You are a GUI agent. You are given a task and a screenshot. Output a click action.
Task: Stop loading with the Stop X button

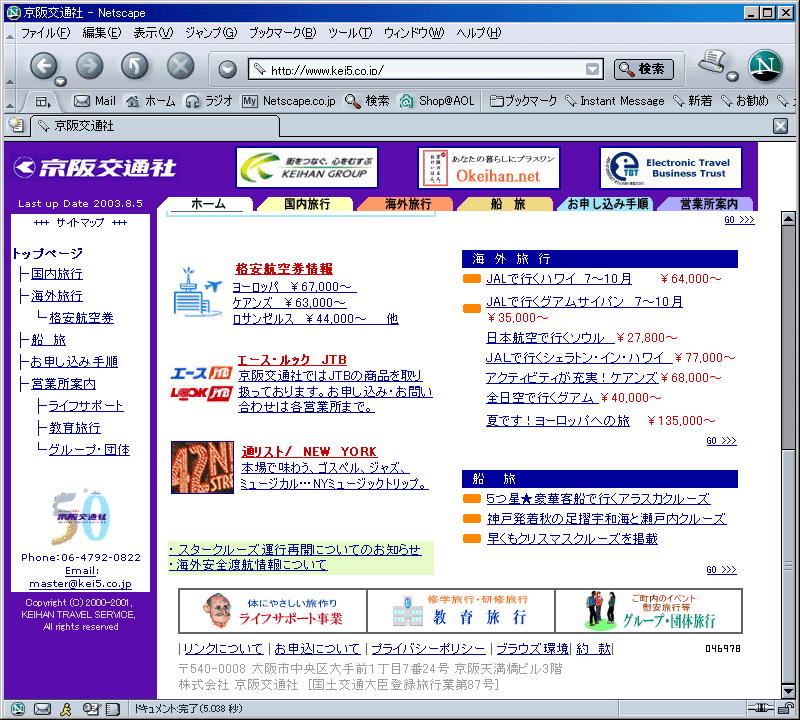tap(181, 66)
